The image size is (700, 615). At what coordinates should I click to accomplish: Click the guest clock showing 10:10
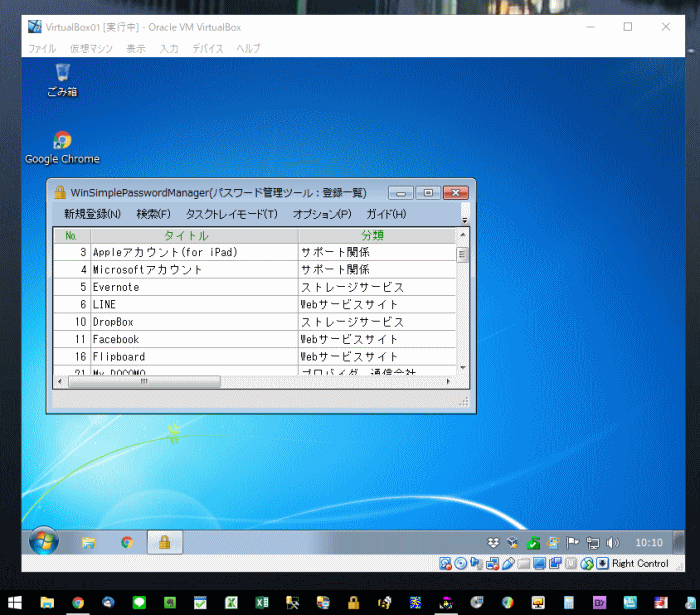point(649,543)
